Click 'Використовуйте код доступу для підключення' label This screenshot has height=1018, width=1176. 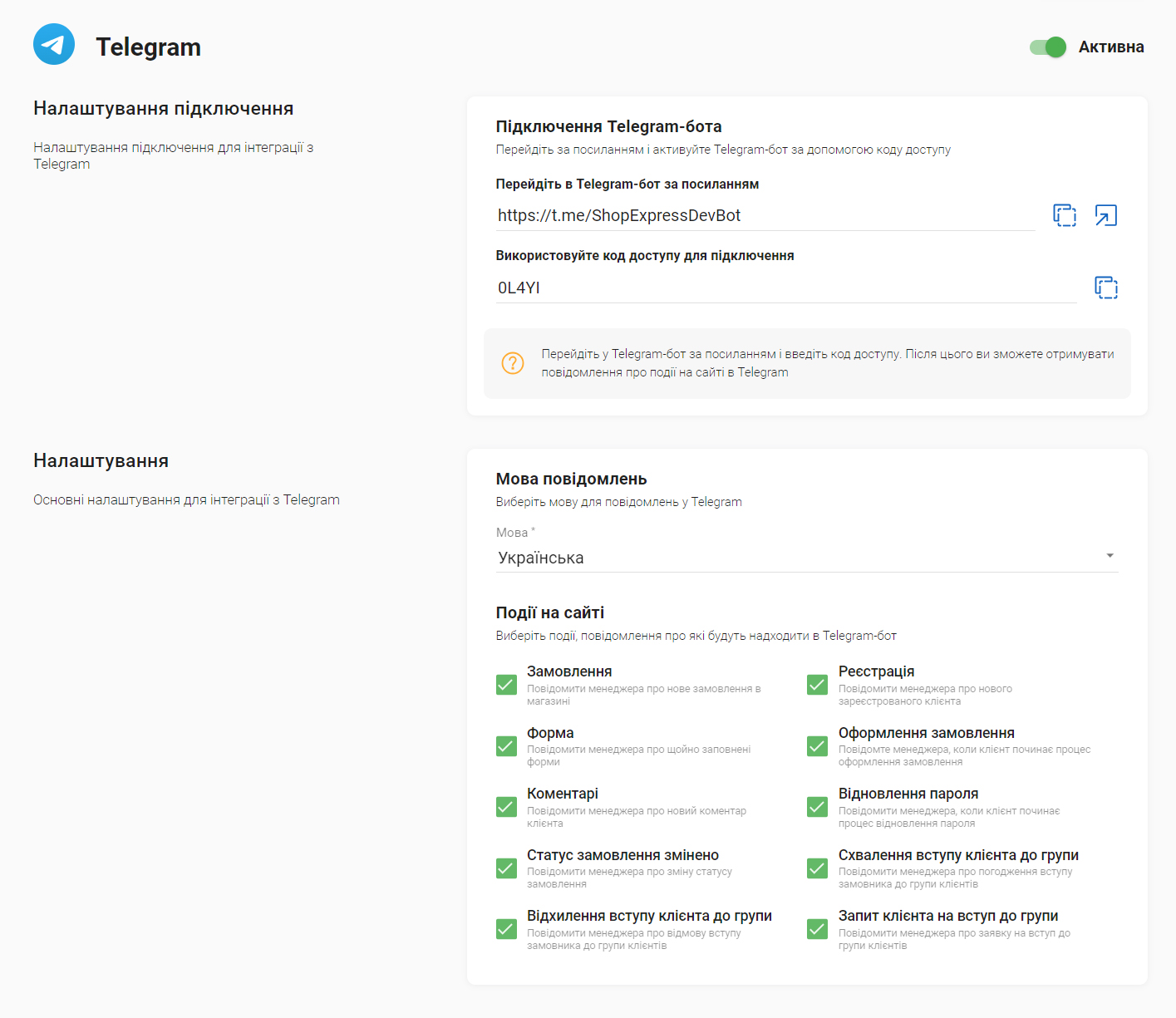click(645, 256)
